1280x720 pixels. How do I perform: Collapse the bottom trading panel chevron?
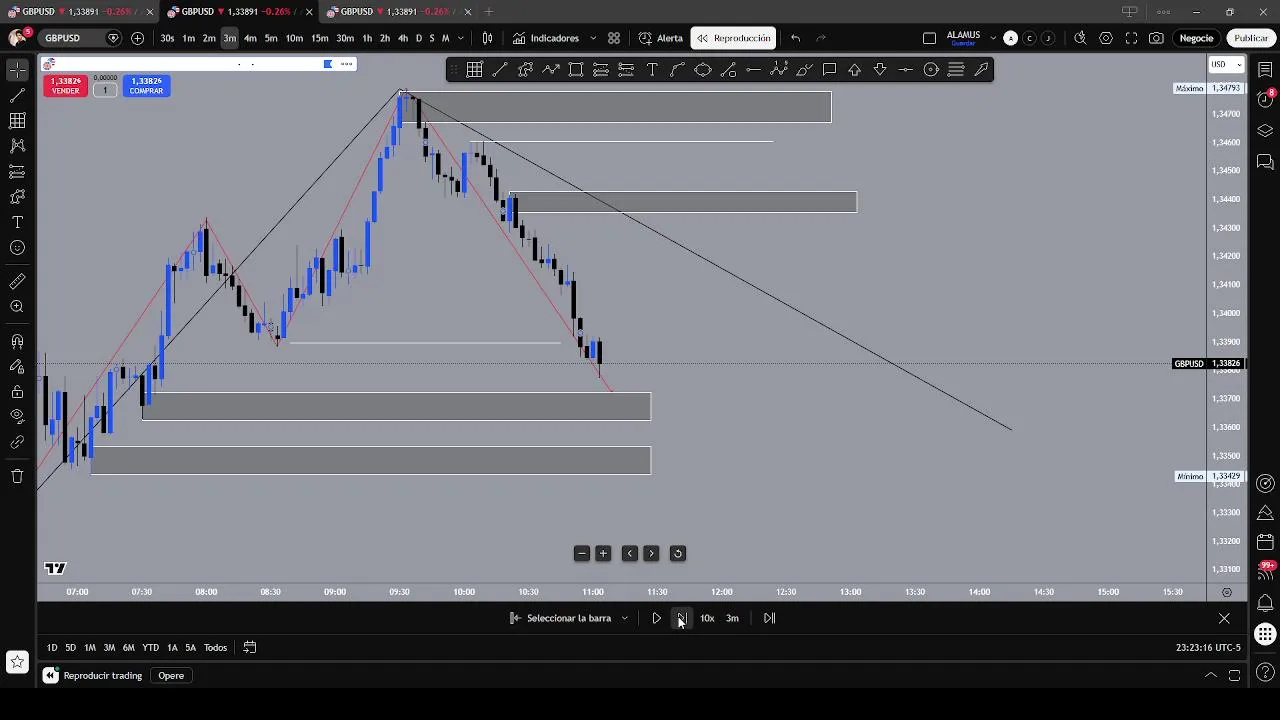coord(1211,675)
